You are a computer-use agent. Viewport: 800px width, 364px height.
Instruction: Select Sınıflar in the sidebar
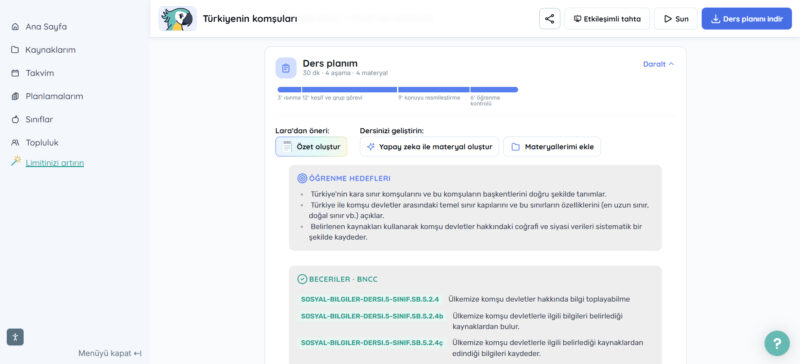pos(39,119)
